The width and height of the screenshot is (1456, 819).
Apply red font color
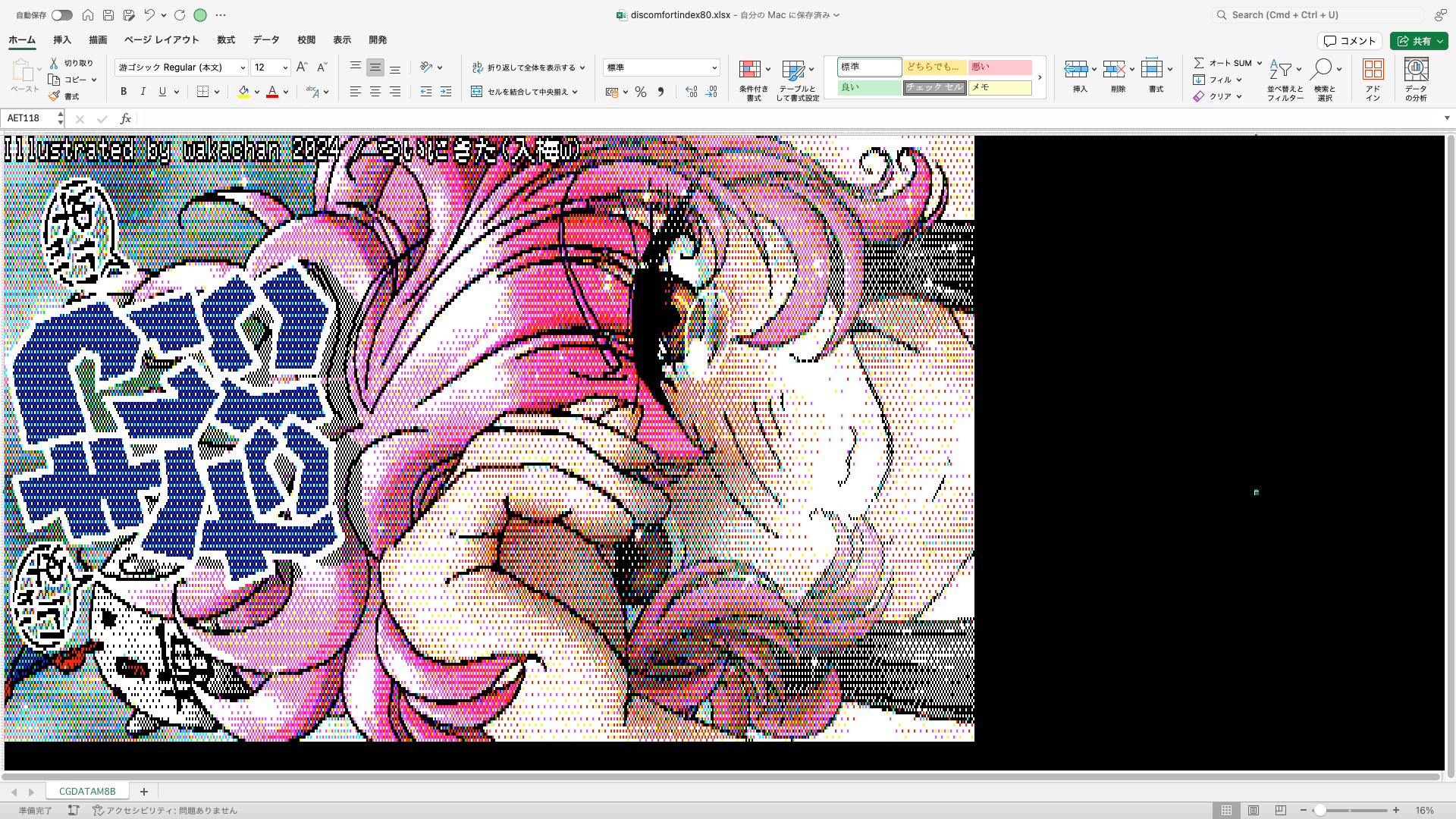click(x=272, y=92)
